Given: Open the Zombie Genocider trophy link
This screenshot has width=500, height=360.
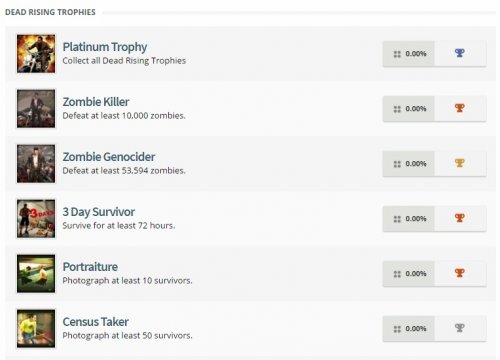Looking at the screenshot, I should [109, 157].
